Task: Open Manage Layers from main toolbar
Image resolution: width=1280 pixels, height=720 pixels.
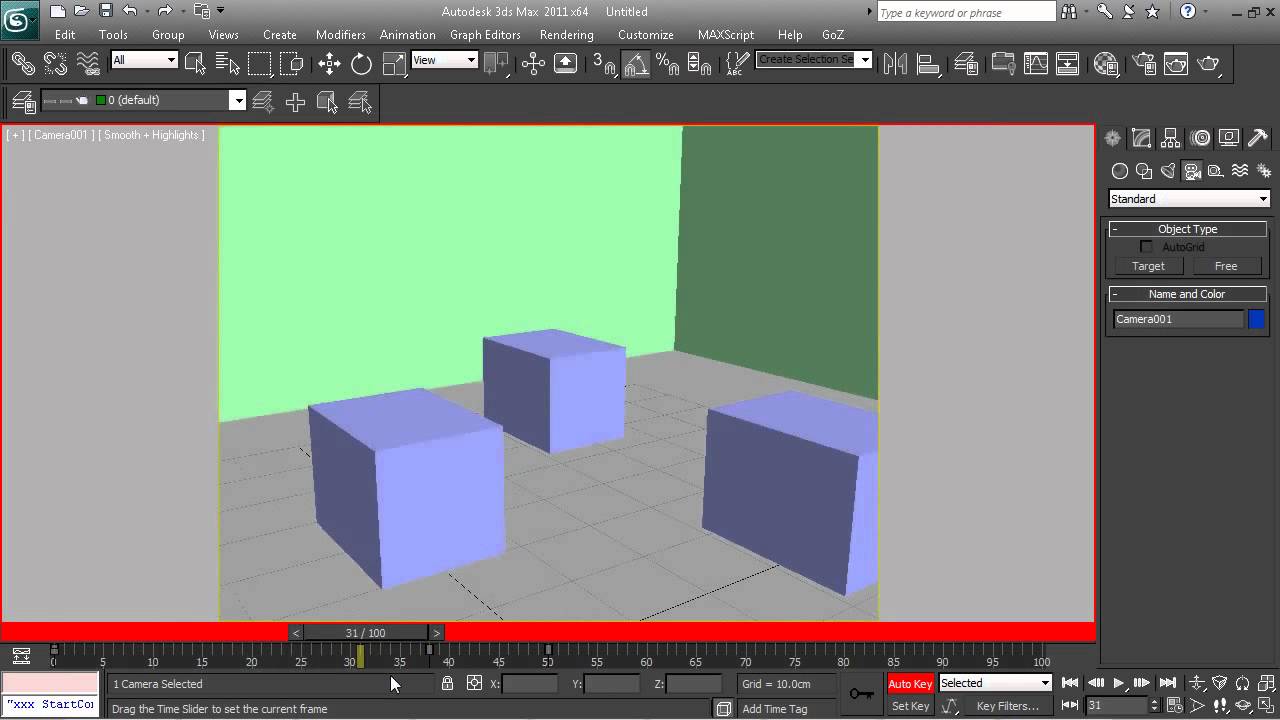Action: [x=965, y=64]
